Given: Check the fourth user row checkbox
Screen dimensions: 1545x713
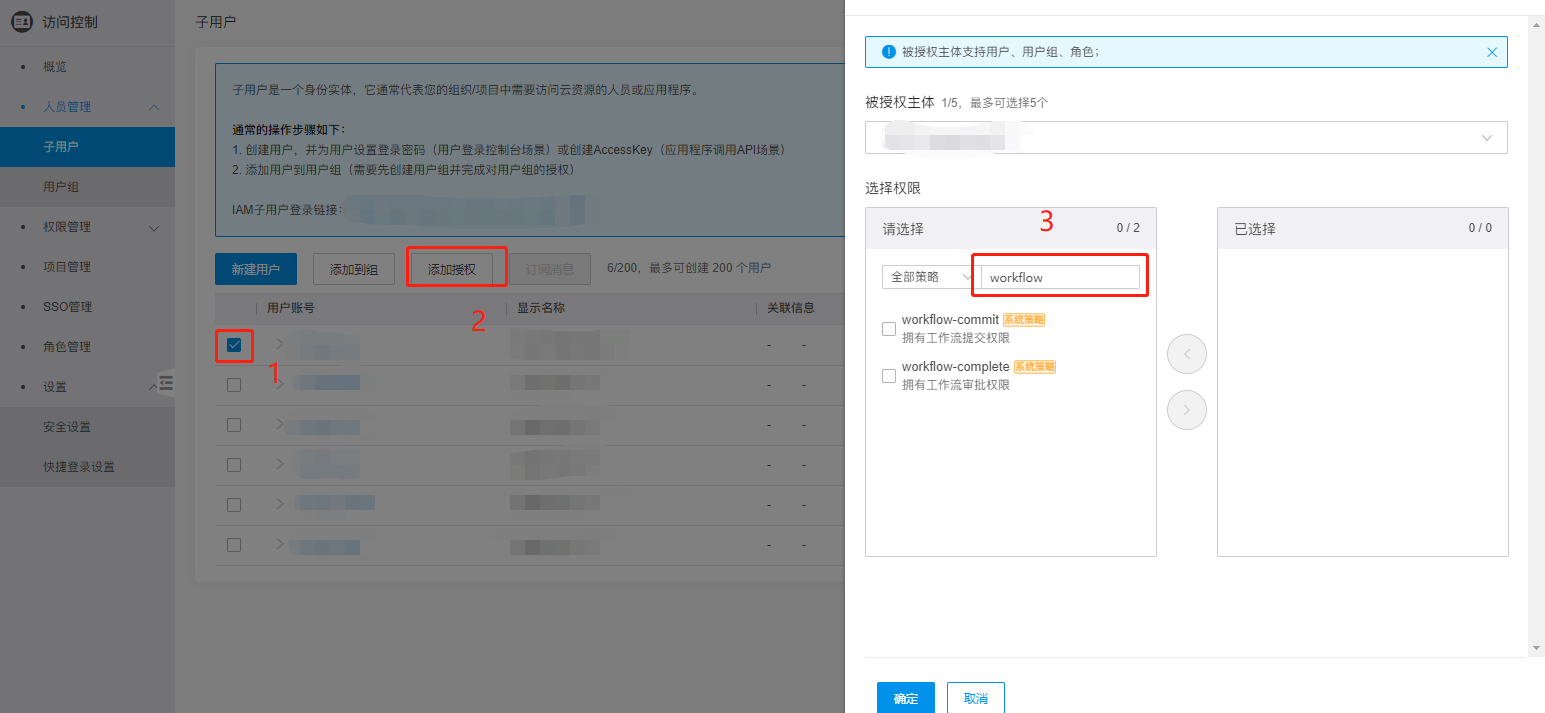Looking at the screenshot, I should tap(234, 465).
